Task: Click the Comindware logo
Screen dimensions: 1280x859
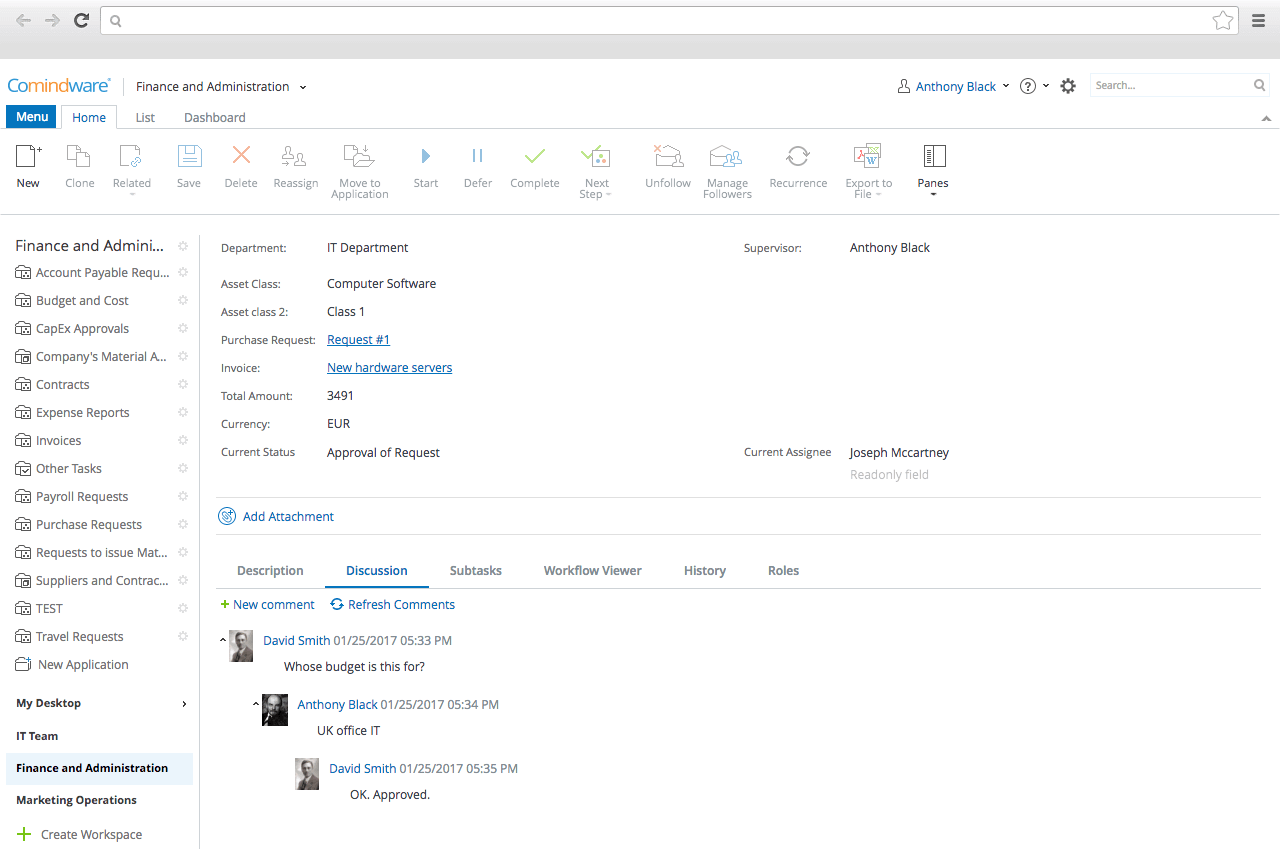Action: [59, 86]
